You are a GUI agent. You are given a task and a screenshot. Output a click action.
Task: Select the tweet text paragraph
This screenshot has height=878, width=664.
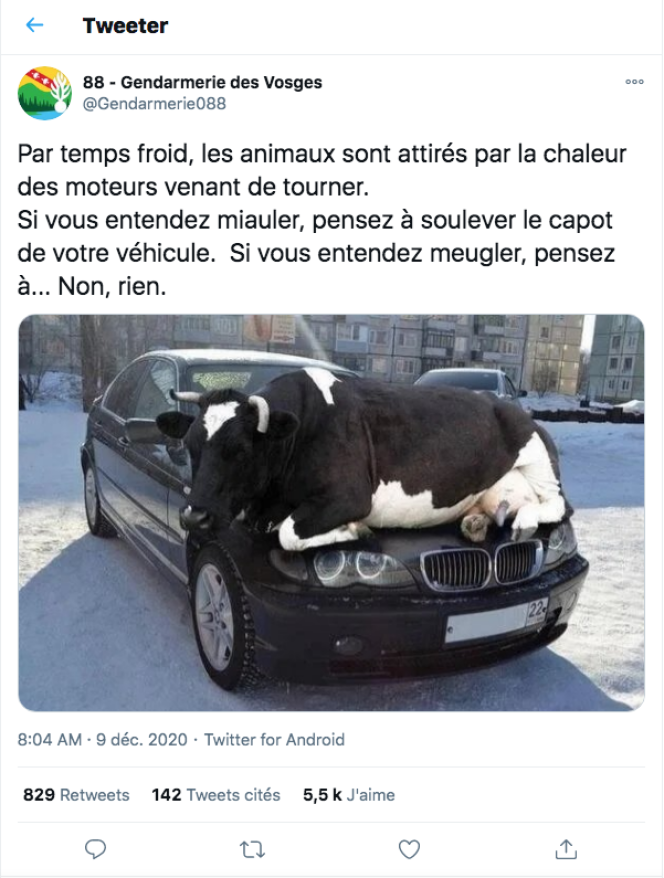coord(322,220)
